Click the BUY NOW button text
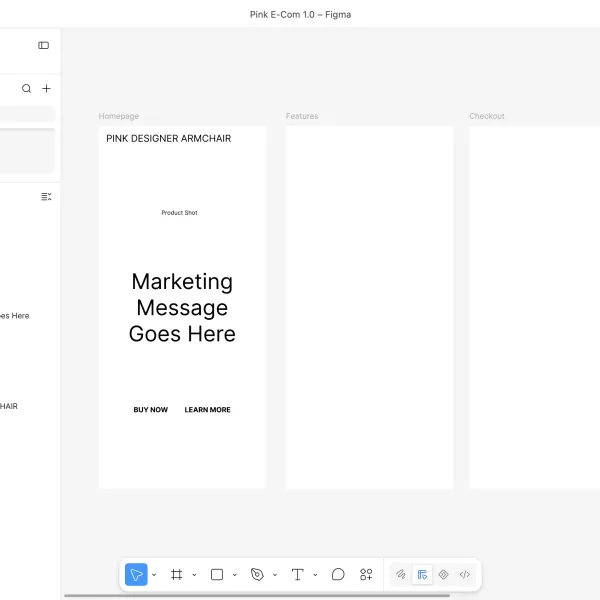 (x=151, y=409)
